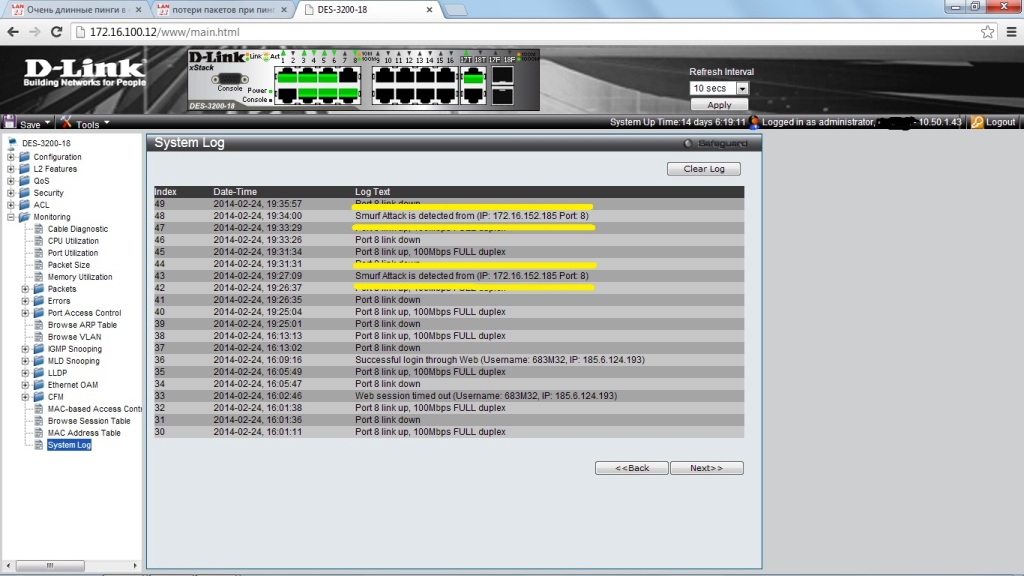Switch to the second forum browser tab
This screenshot has height=576, width=1024.
pos(223,10)
